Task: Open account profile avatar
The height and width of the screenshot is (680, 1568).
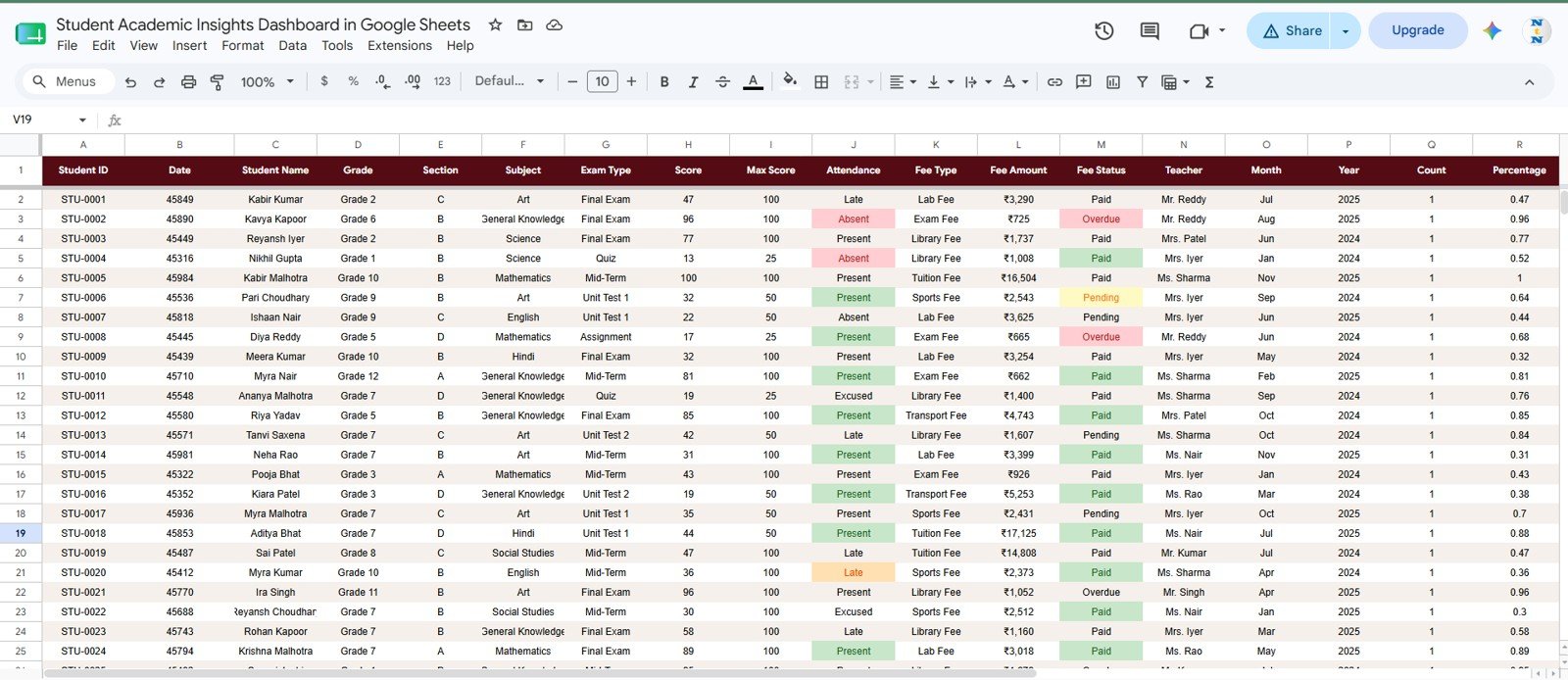Action: (x=1536, y=30)
